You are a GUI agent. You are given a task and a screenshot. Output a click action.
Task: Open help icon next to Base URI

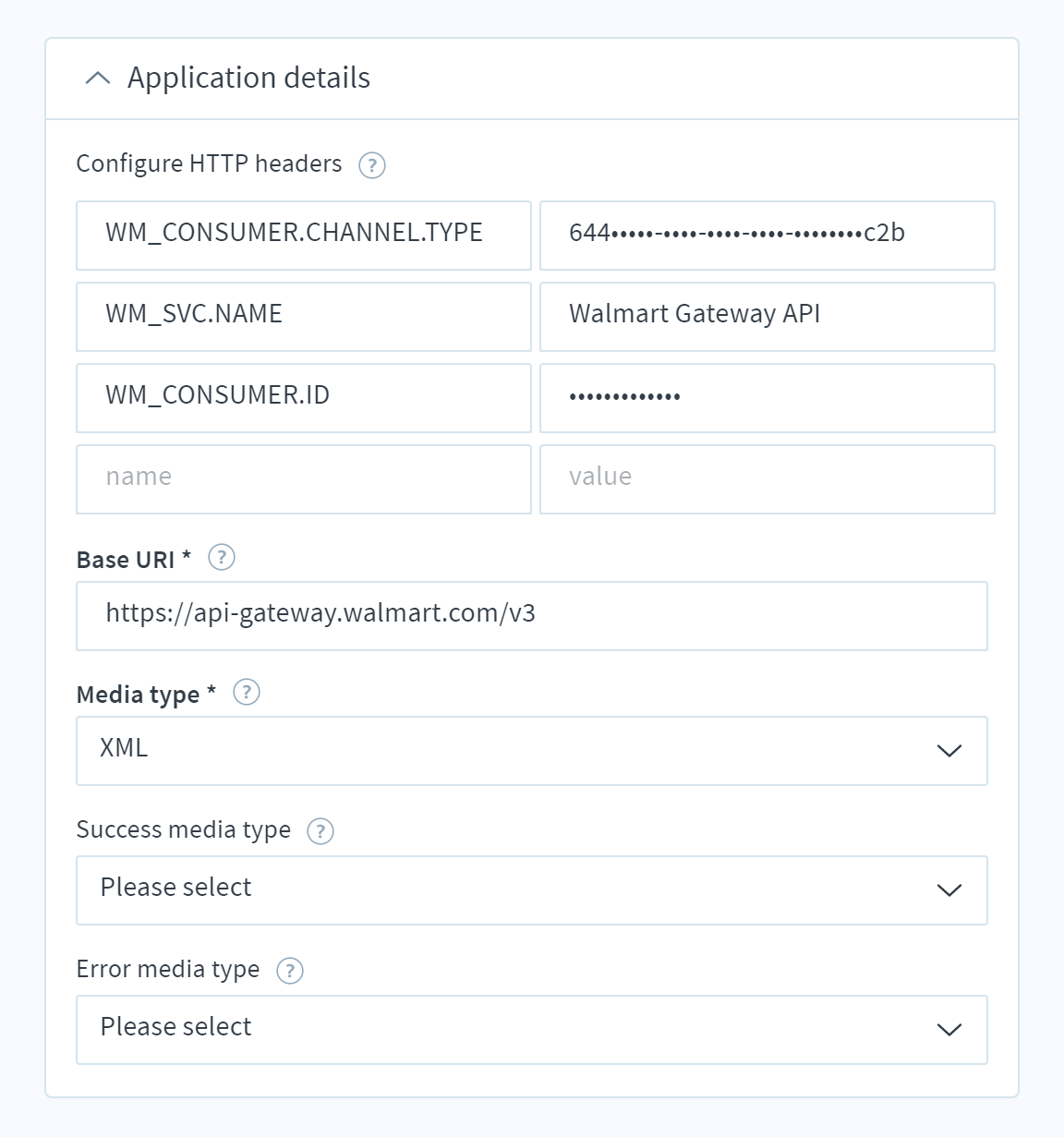[x=222, y=558]
